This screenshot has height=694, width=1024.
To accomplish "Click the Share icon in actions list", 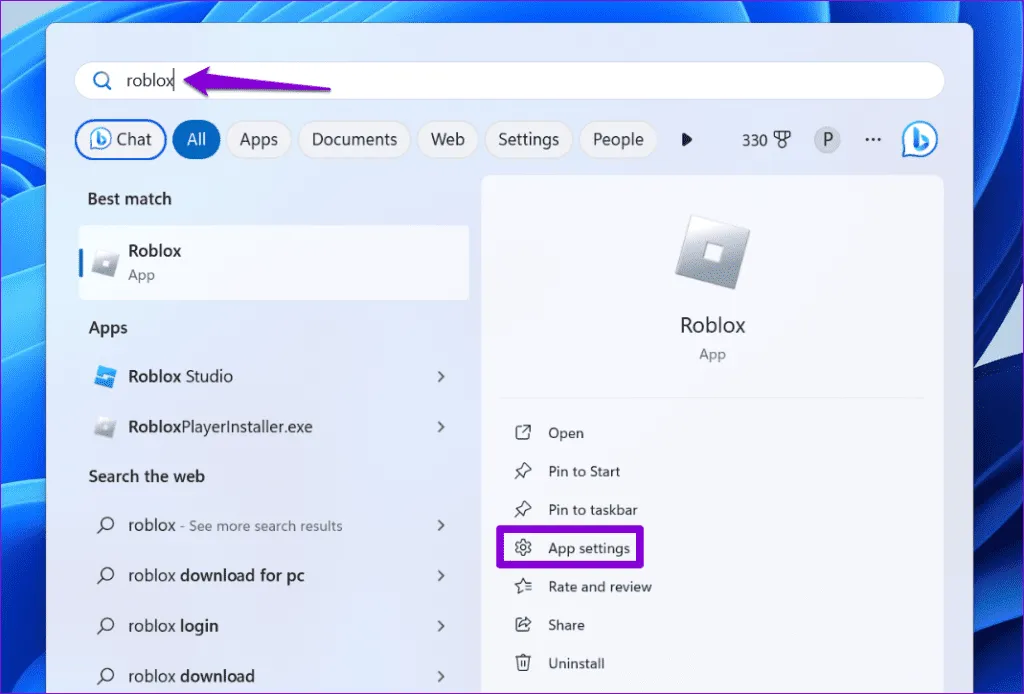I will [522, 625].
